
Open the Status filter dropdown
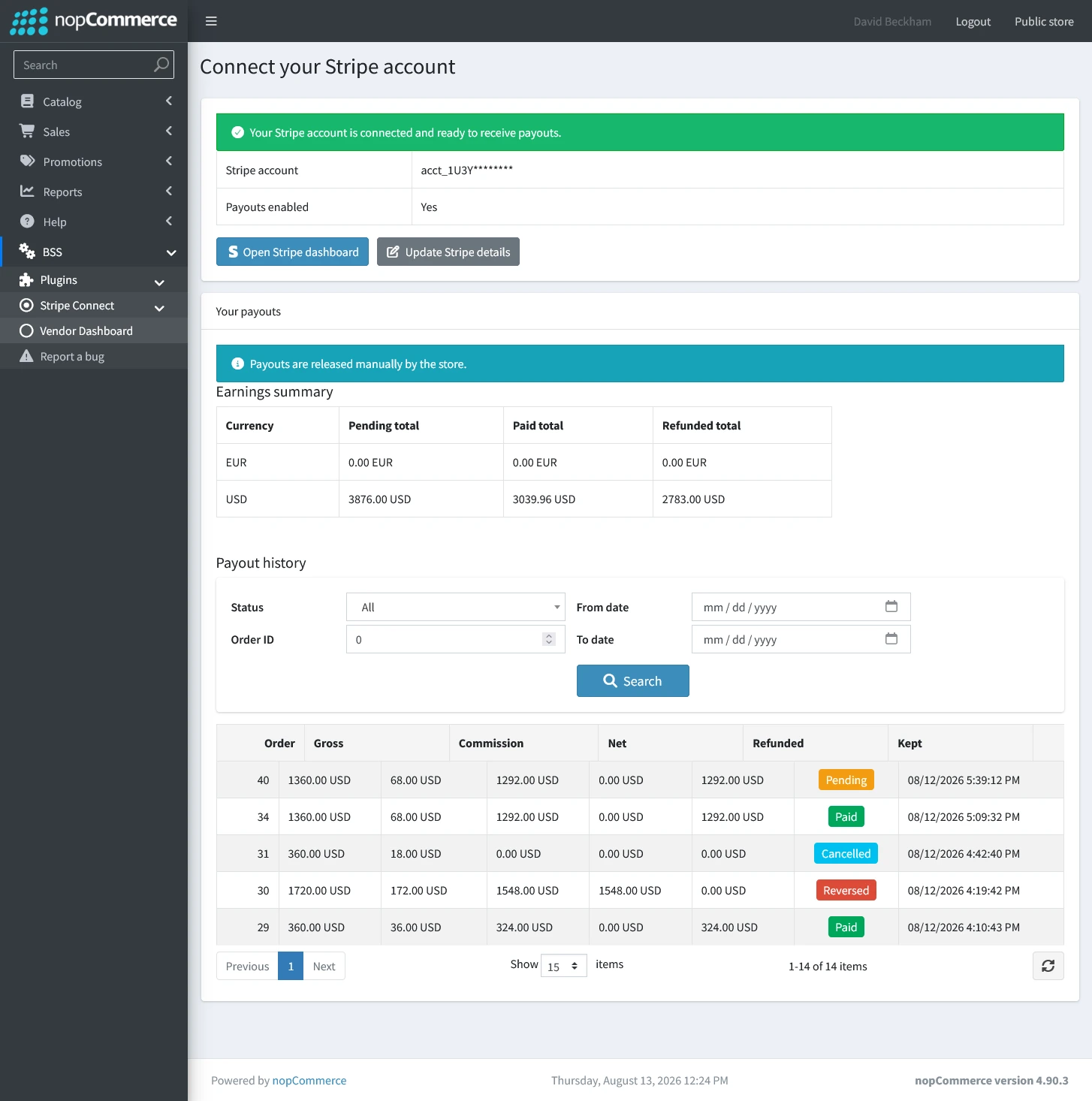pyautogui.click(x=455, y=607)
